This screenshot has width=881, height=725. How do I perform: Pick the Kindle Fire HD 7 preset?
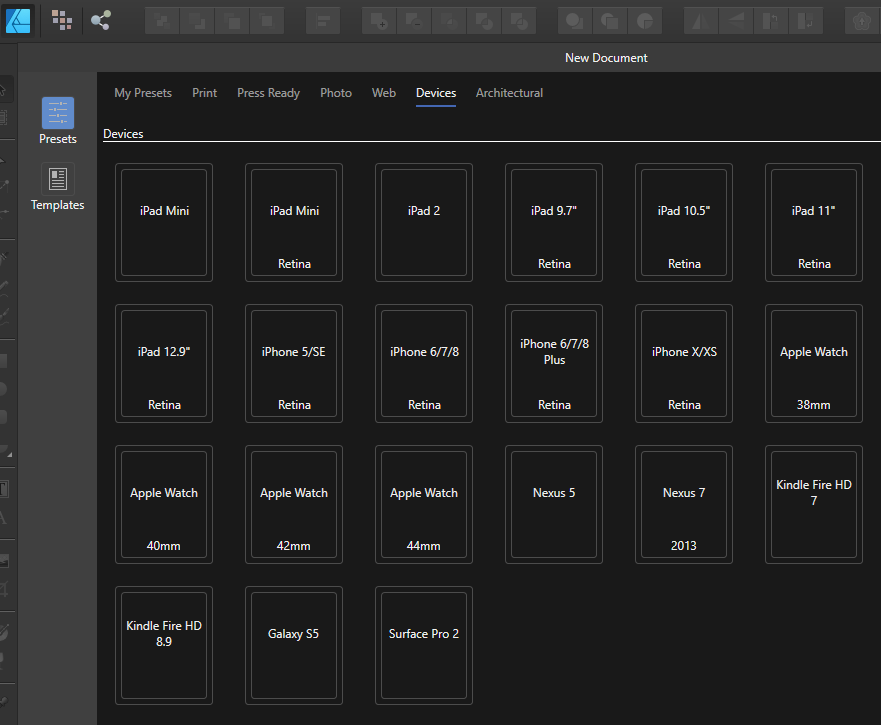[814, 505]
